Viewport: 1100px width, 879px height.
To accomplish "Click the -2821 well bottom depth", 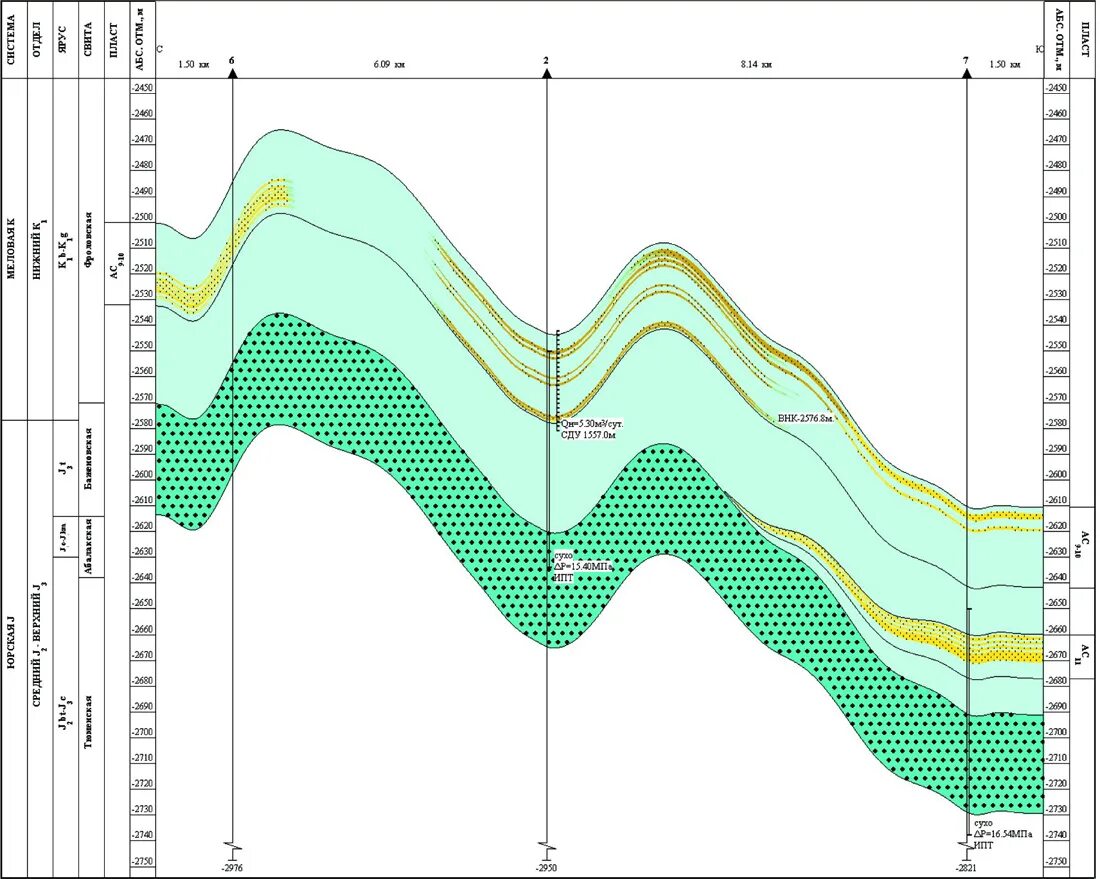I will 966,868.
